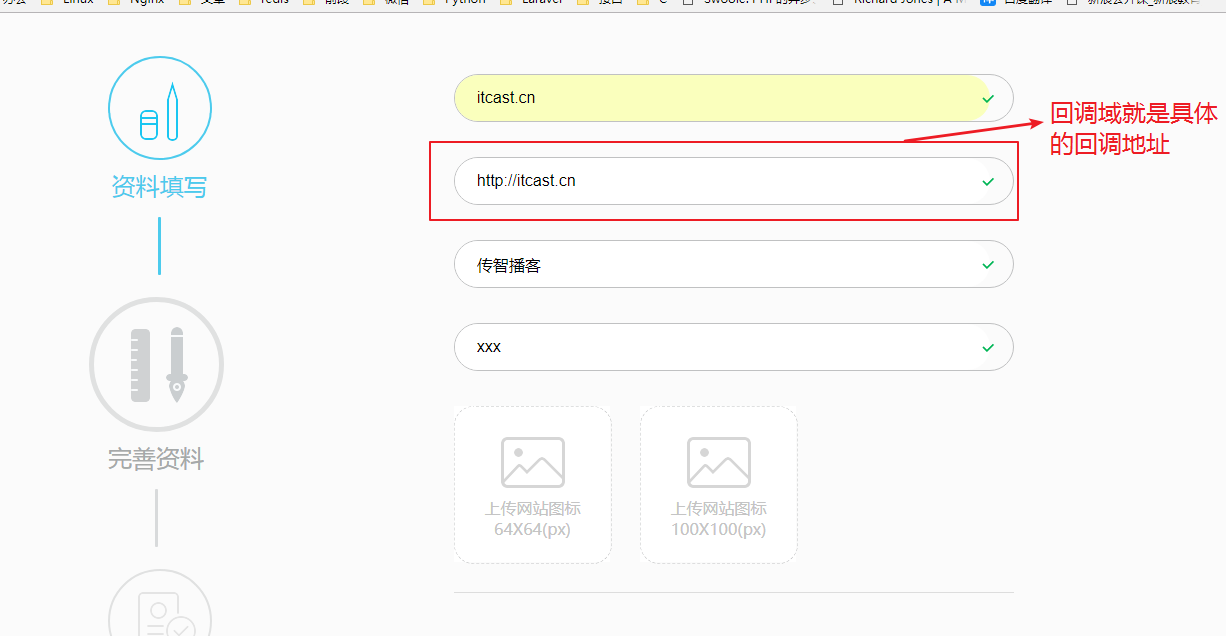This screenshot has width=1226, height=636.
Task: Click green checkmark in 传智播客 field
Action: pos(988,265)
